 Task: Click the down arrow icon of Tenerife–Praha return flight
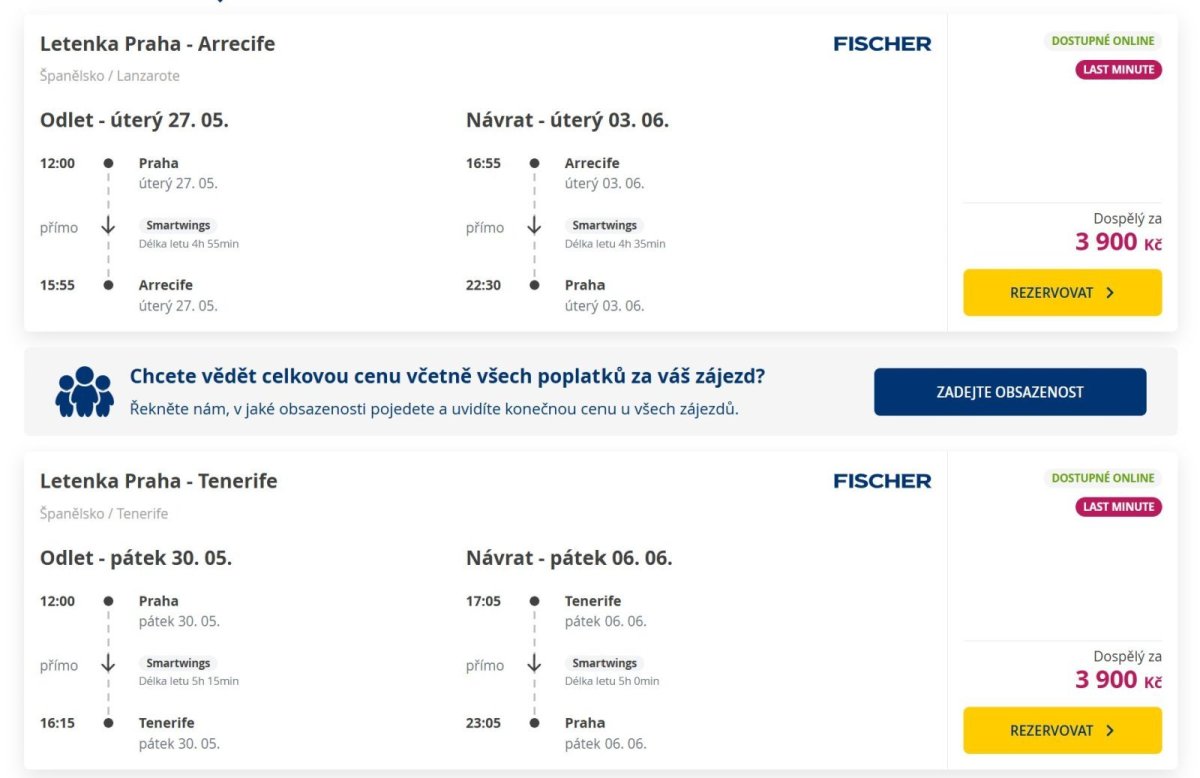pyautogui.click(x=534, y=664)
